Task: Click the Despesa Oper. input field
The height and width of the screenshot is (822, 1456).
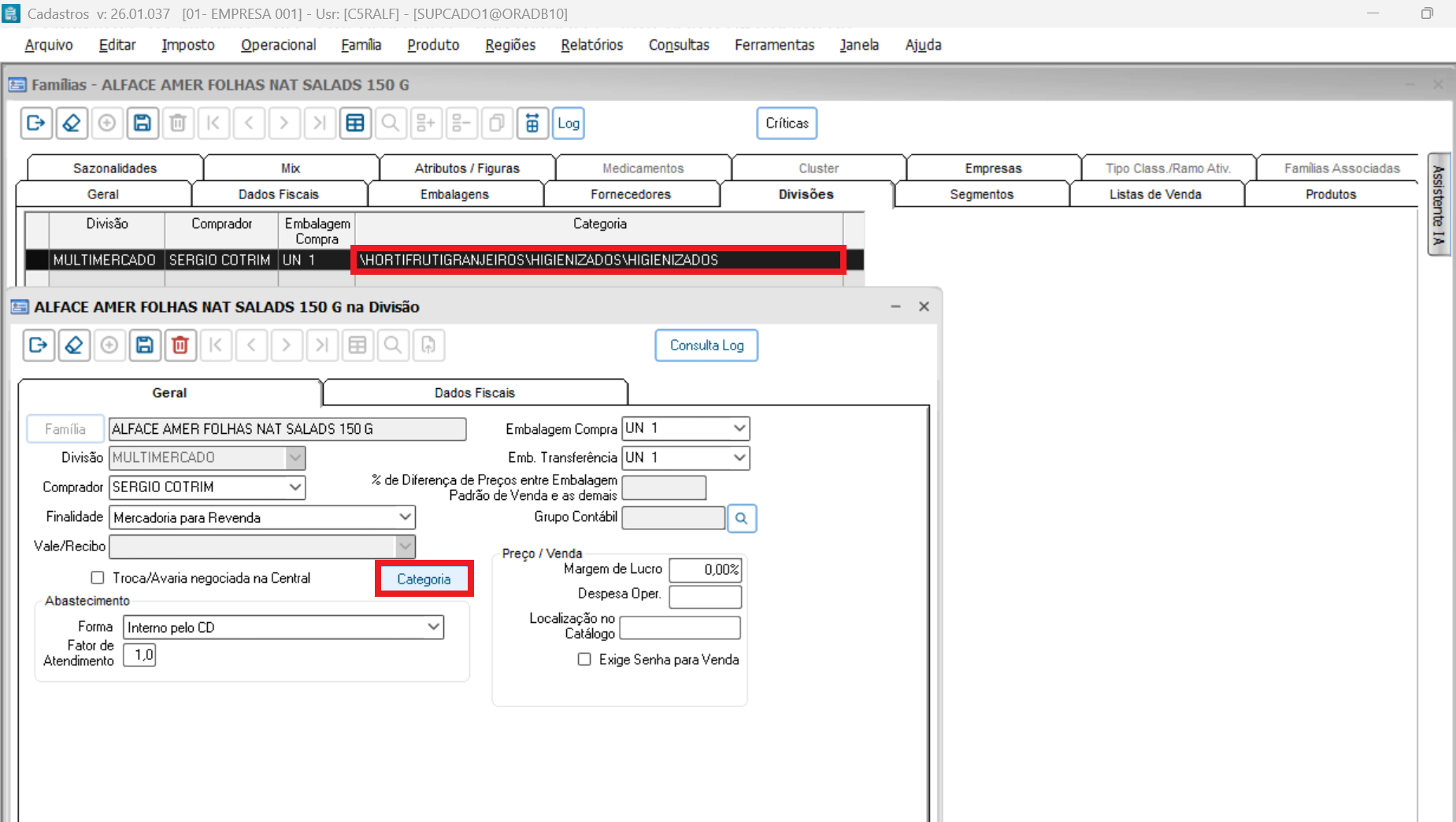Action: [x=706, y=597]
